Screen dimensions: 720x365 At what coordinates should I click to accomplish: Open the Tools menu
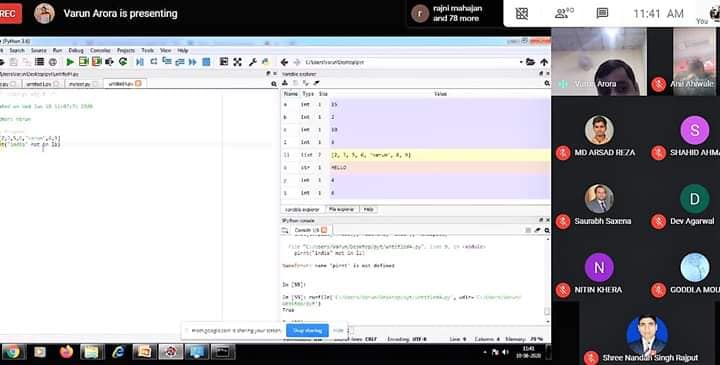pyautogui.click(x=147, y=50)
